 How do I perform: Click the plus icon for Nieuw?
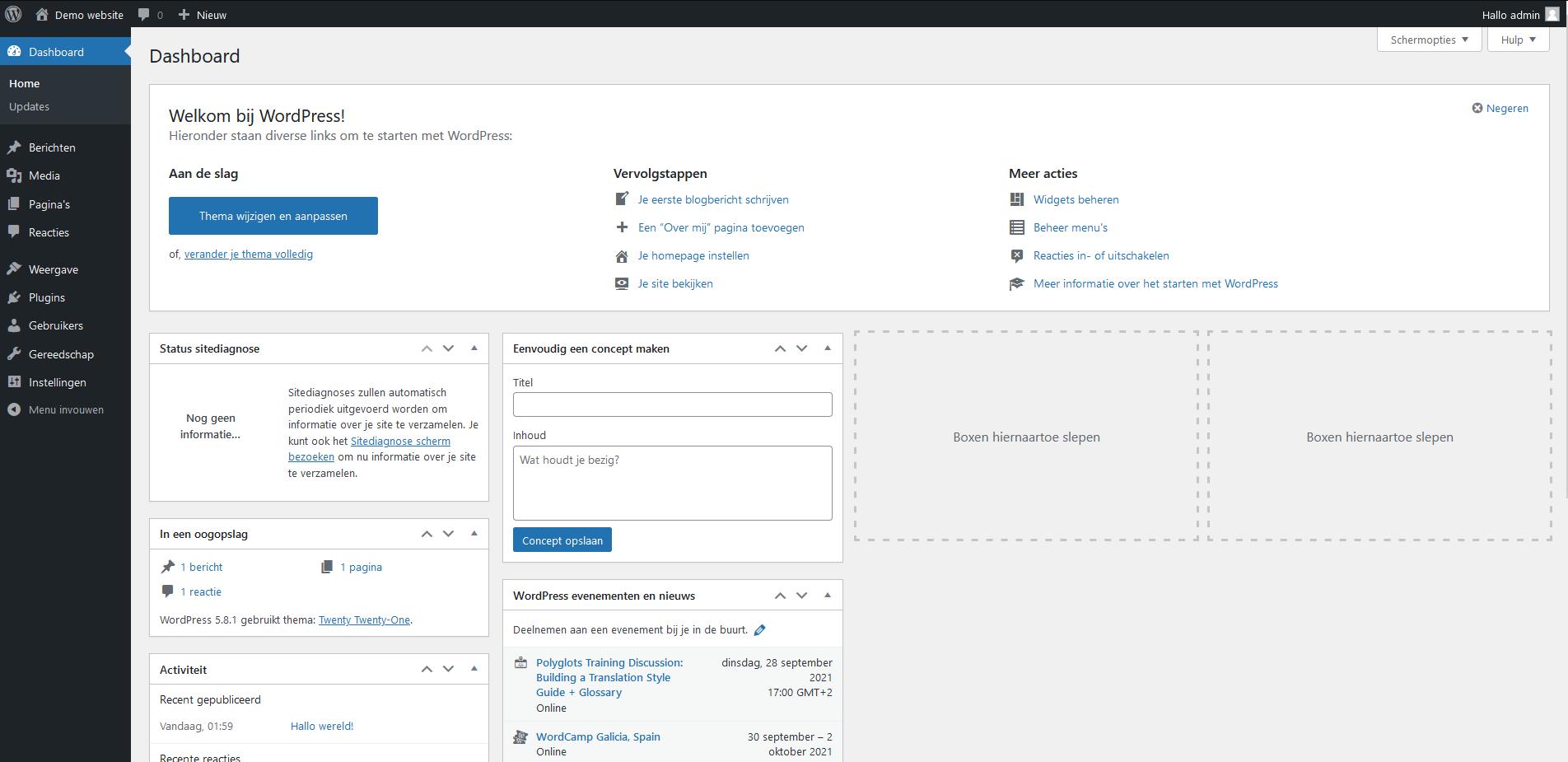[184, 15]
